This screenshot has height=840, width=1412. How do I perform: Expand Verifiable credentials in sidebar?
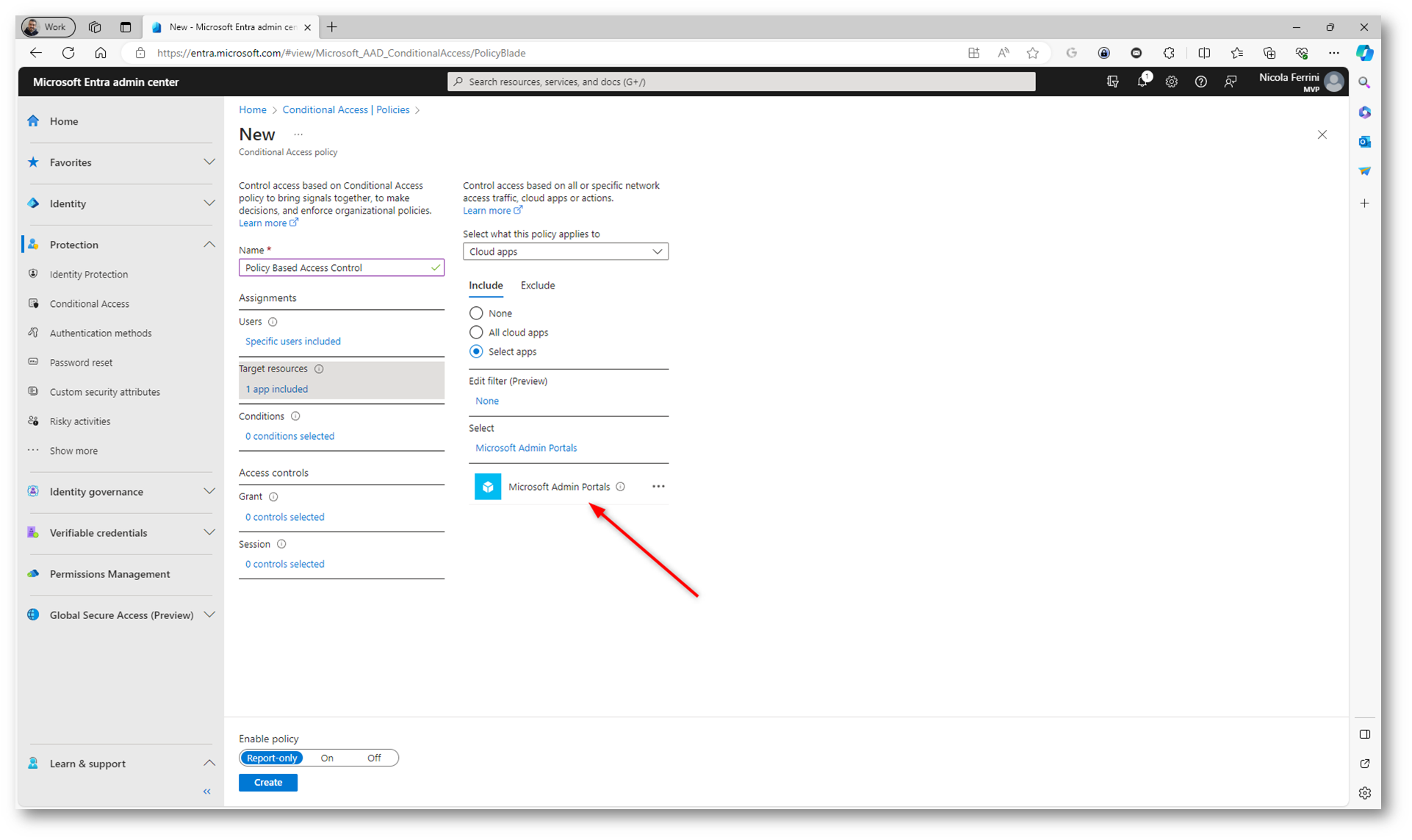[209, 532]
